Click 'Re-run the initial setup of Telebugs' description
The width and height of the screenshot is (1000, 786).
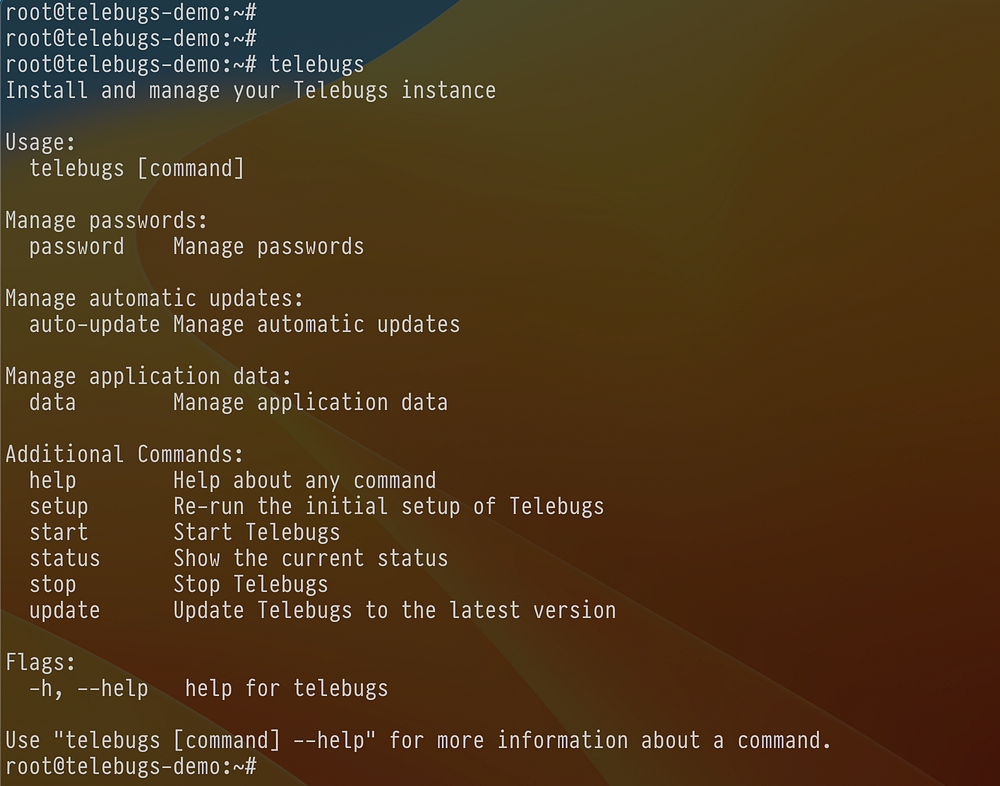pyautogui.click(x=389, y=506)
